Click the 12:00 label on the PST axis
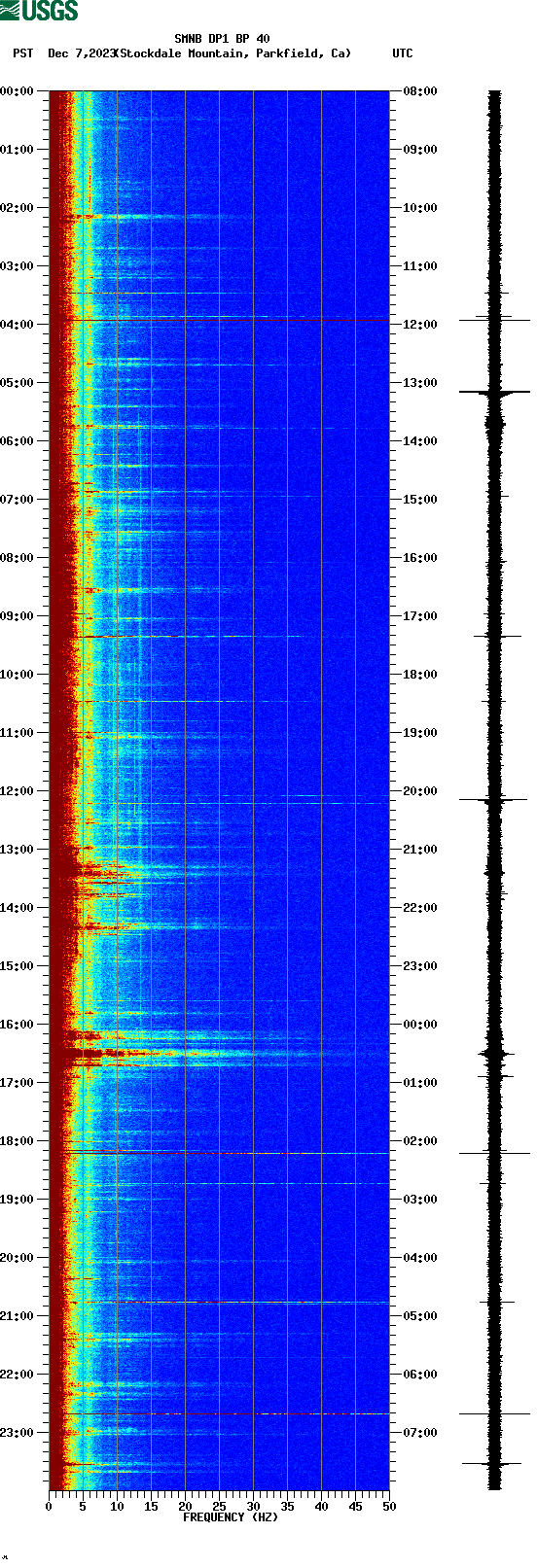The width and height of the screenshot is (537, 1568). tap(18, 791)
